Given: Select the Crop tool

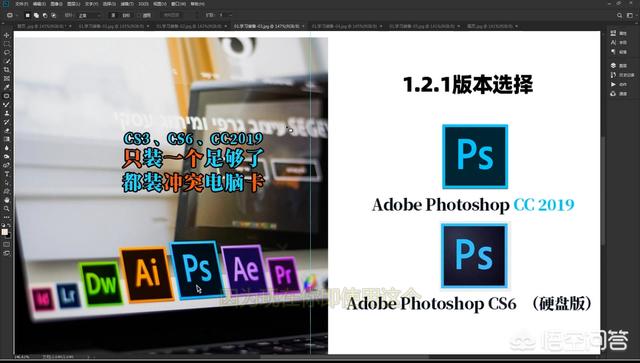Looking at the screenshot, I should click(7, 70).
